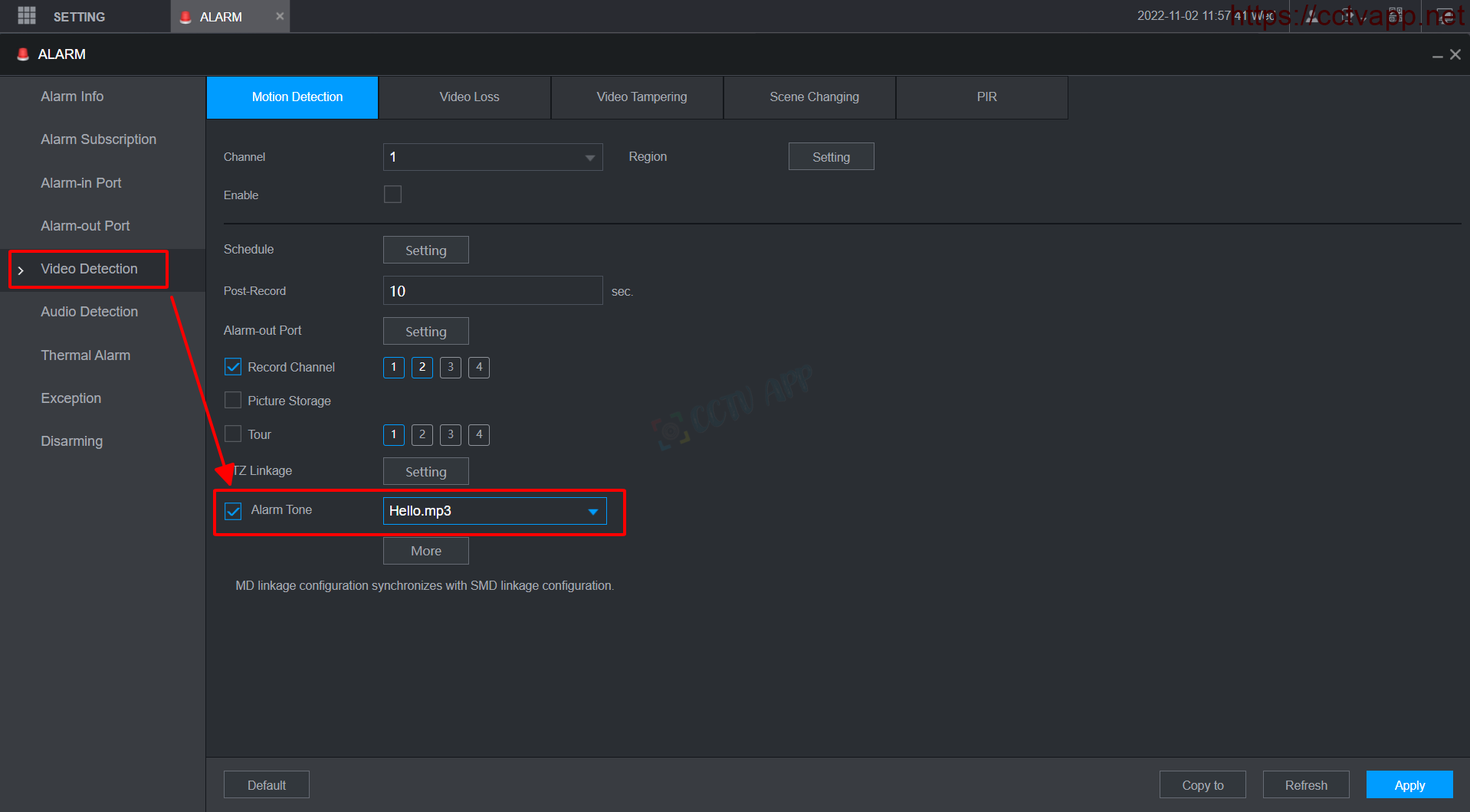Close the ALARM tab with its X
Image resolution: width=1470 pixels, height=812 pixels.
(280, 16)
